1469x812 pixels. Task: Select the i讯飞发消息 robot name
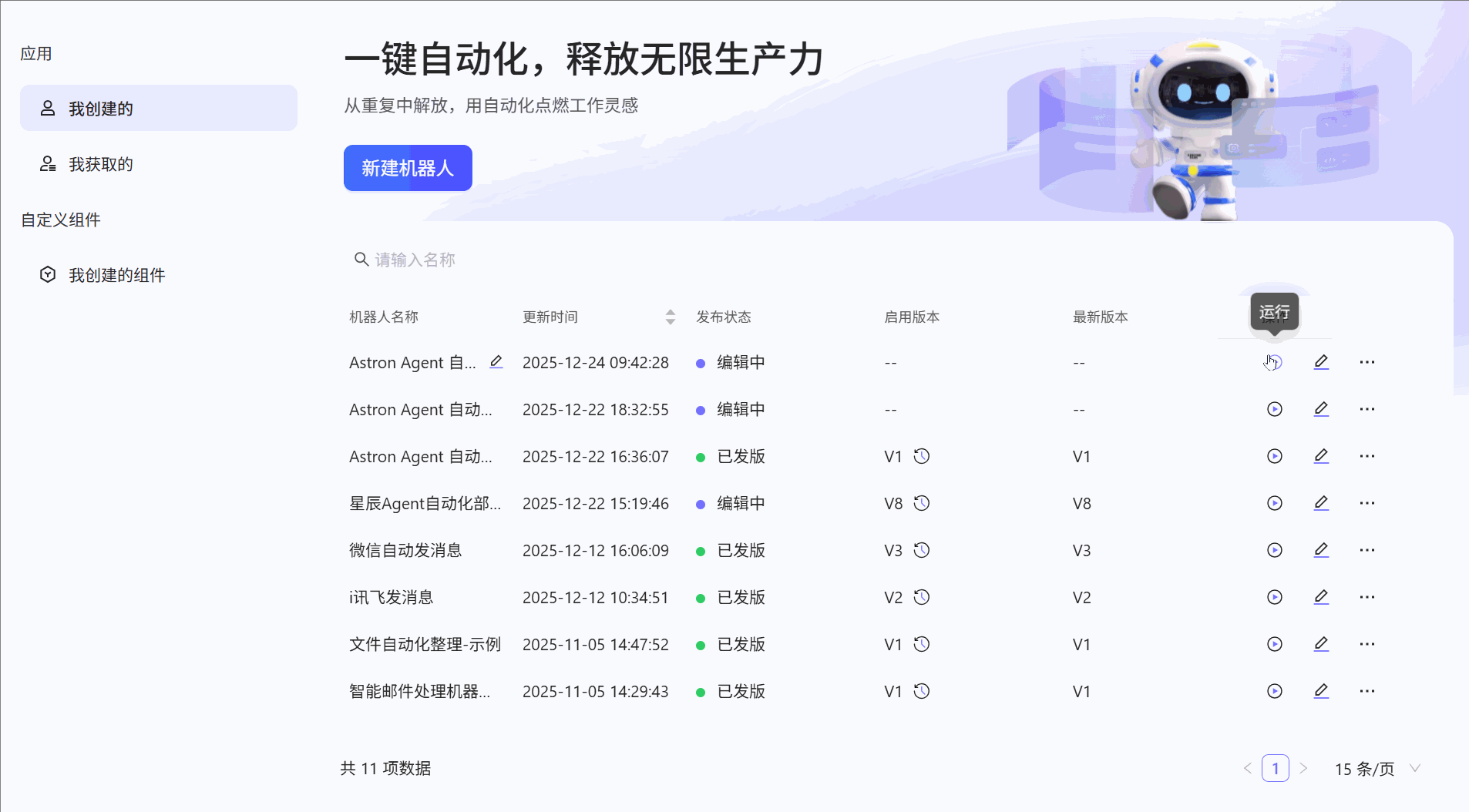[x=392, y=597]
